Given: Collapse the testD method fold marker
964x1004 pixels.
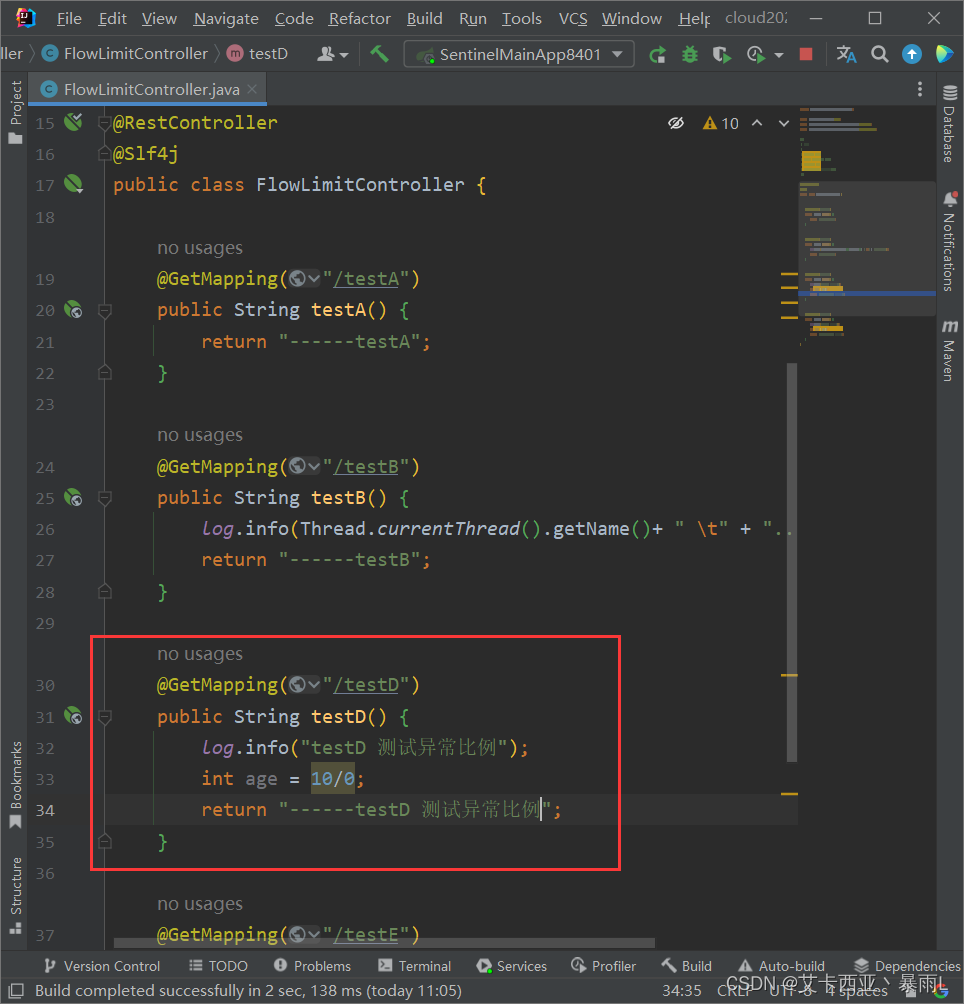Looking at the screenshot, I should click(x=105, y=717).
